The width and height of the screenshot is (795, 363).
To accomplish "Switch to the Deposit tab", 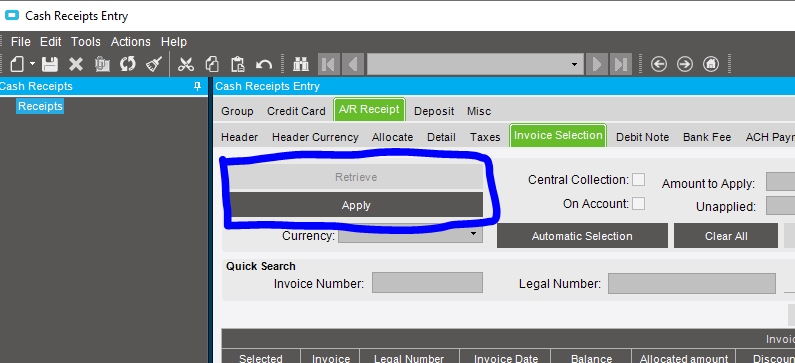I will pyautogui.click(x=434, y=111).
